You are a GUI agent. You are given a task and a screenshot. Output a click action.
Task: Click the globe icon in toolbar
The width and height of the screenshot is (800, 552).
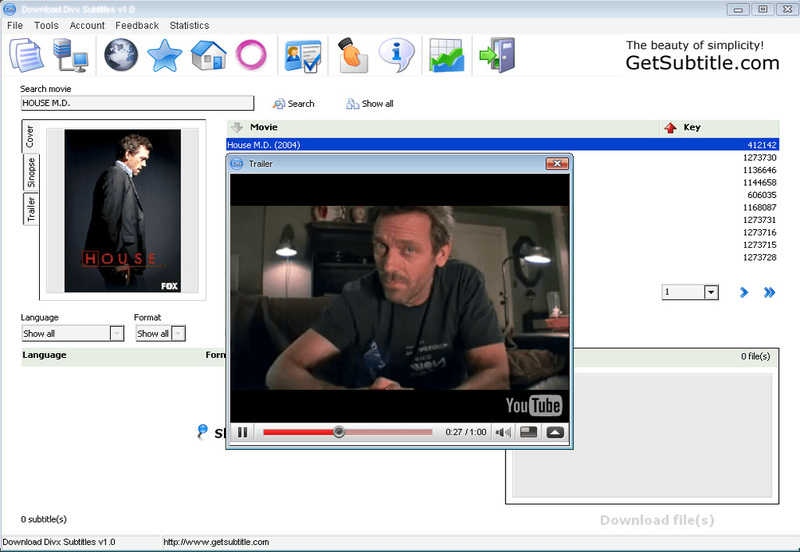(x=121, y=55)
